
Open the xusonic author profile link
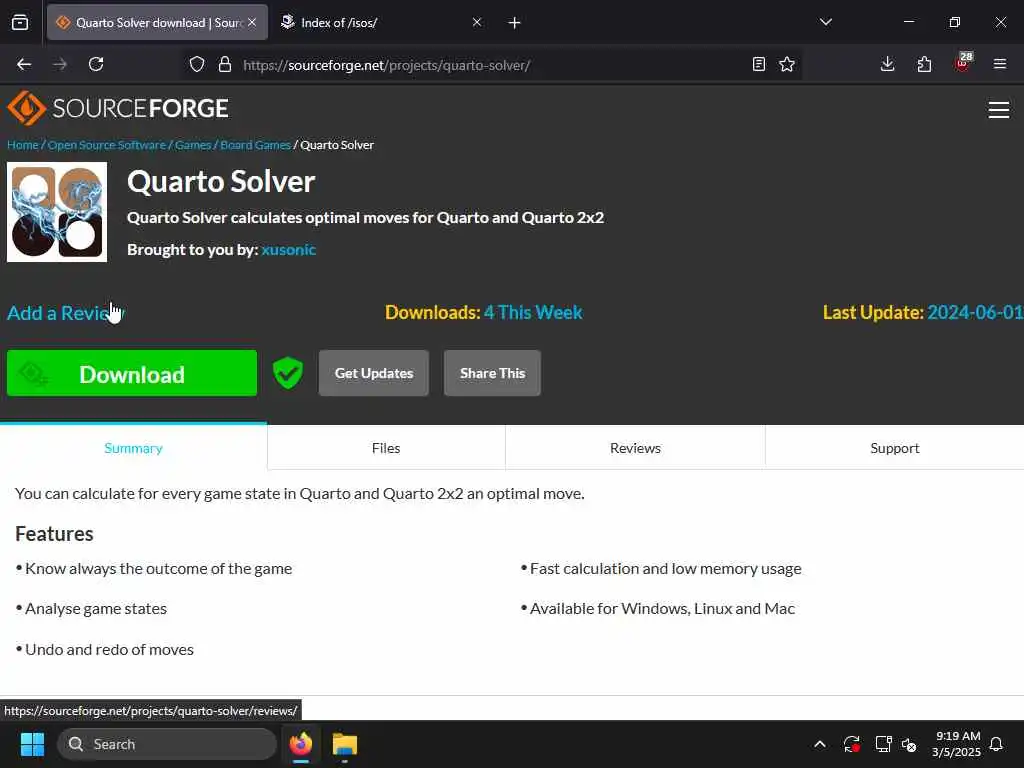pos(289,249)
